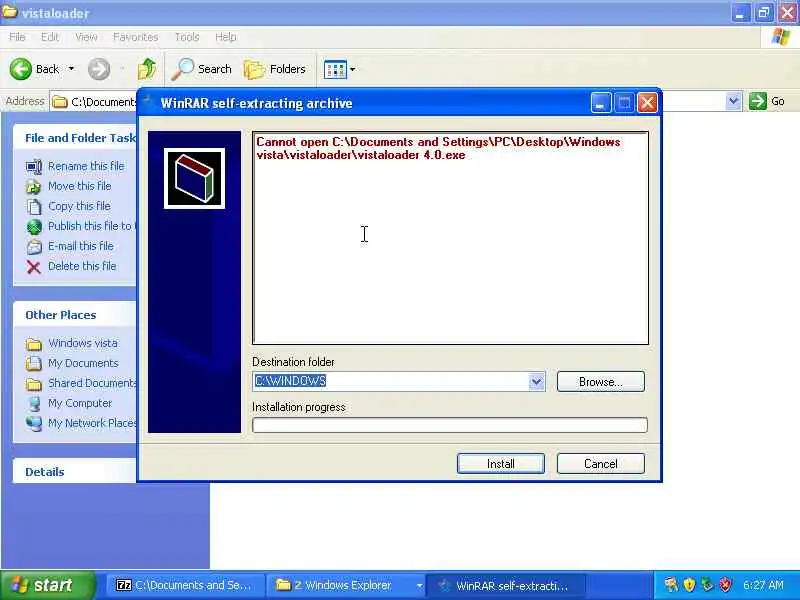Viewport: 800px width, 600px height.
Task: Click the first system tray icon
Action: coord(671,585)
